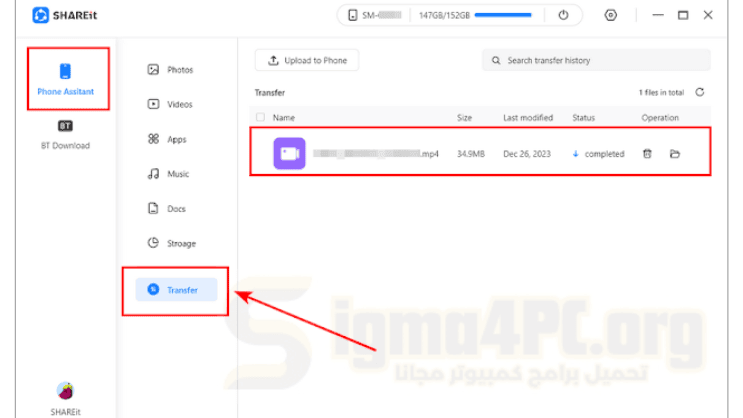Open the Apps category
This screenshot has width=743, height=418.
pos(167,139)
